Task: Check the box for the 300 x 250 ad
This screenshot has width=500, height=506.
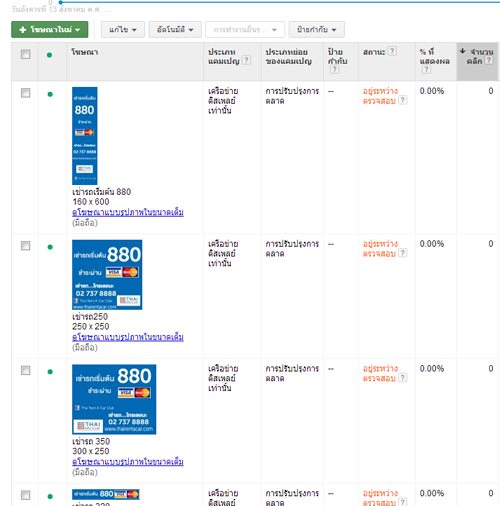Action: (25, 370)
